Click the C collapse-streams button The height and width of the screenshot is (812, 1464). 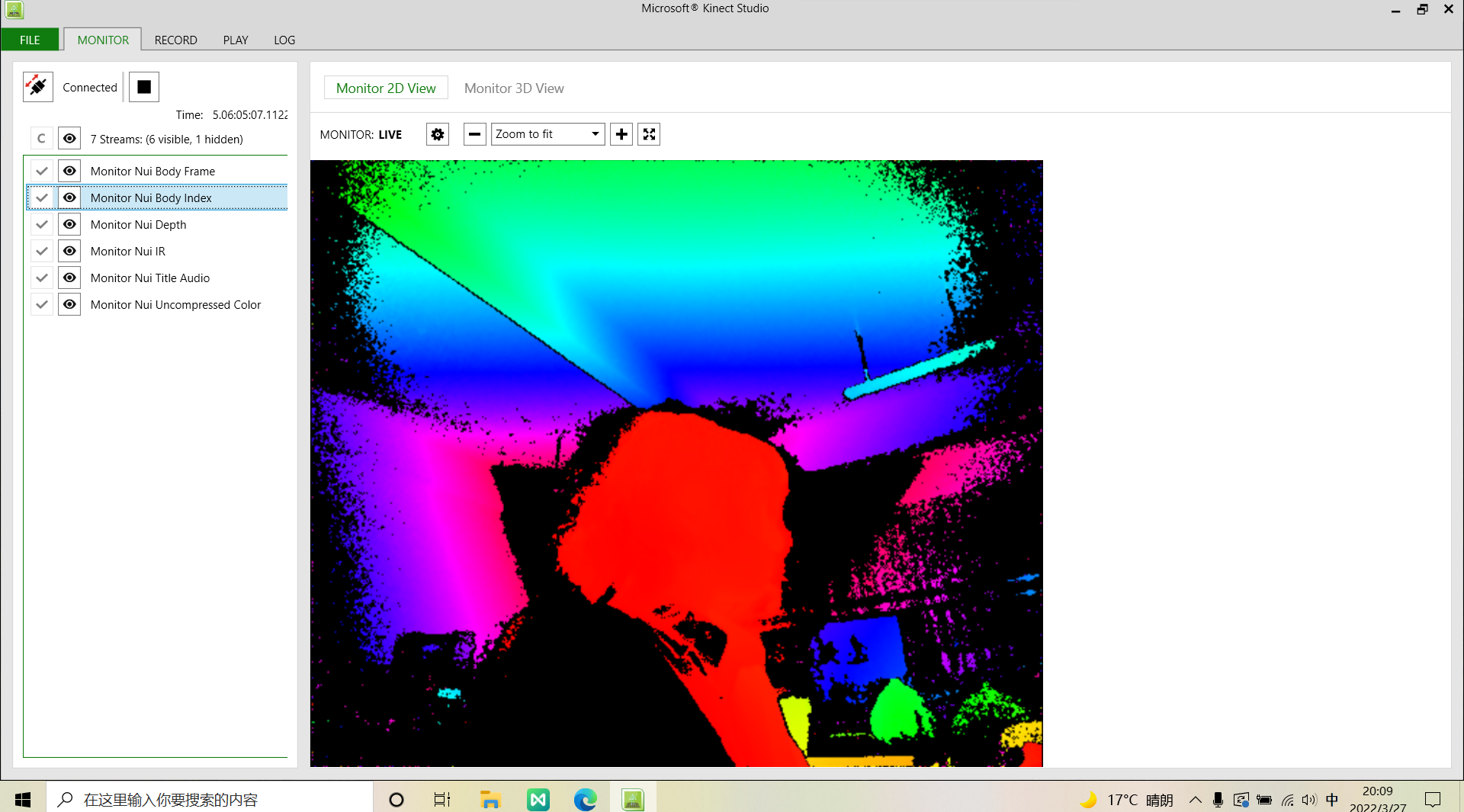tap(41, 138)
